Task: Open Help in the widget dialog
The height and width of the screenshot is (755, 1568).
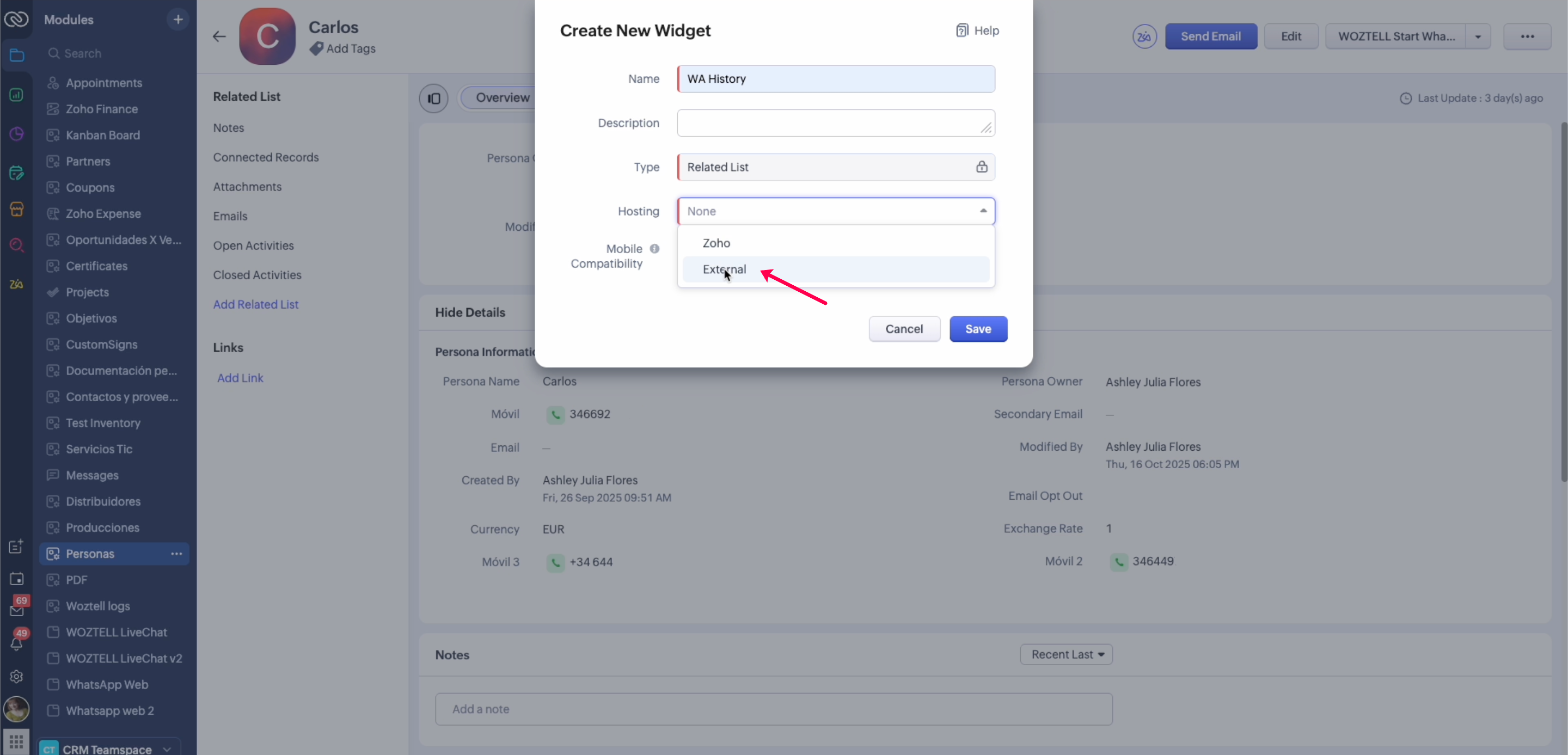Action: 978,30
